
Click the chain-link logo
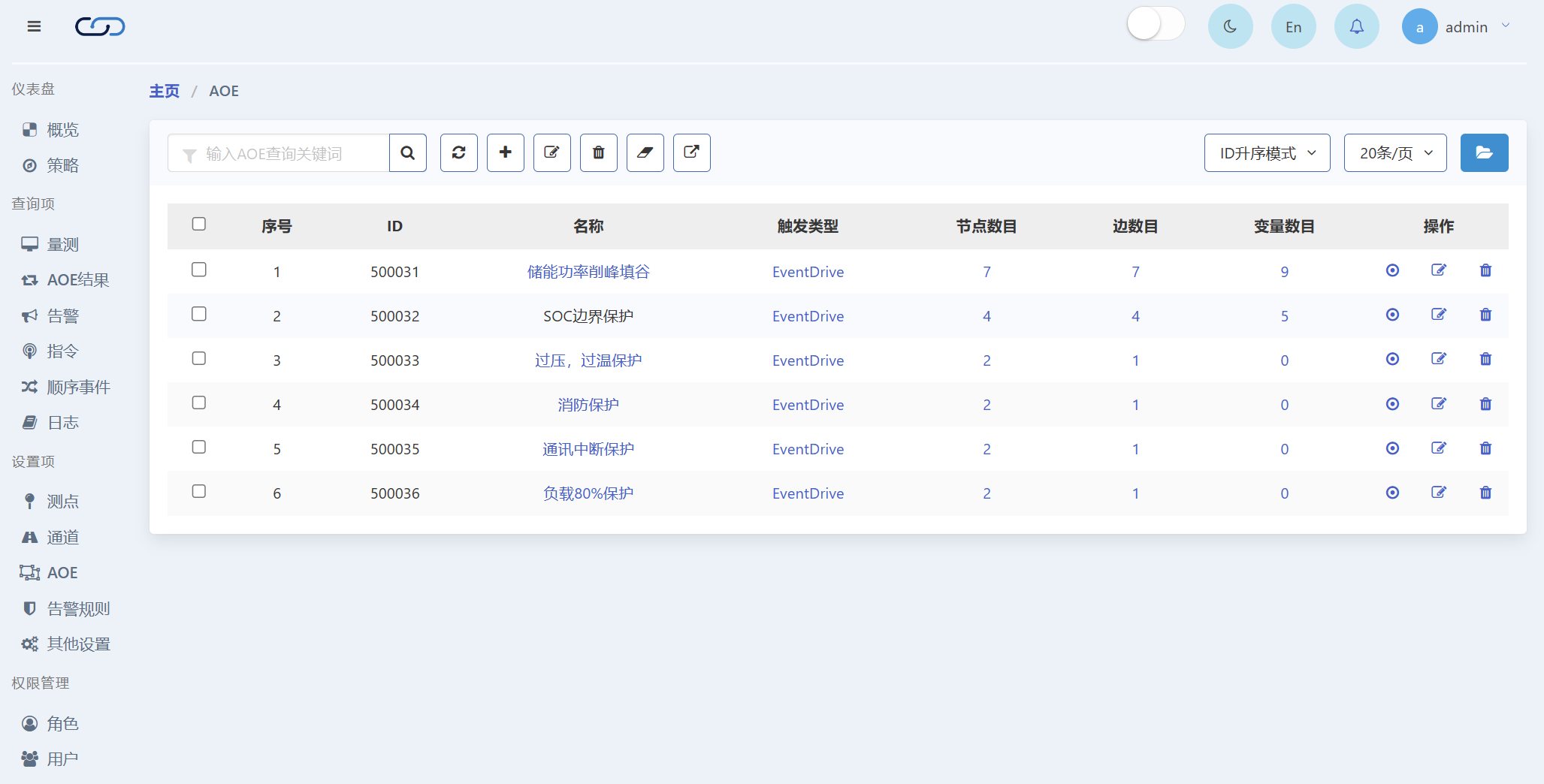(x=100, y=27)
